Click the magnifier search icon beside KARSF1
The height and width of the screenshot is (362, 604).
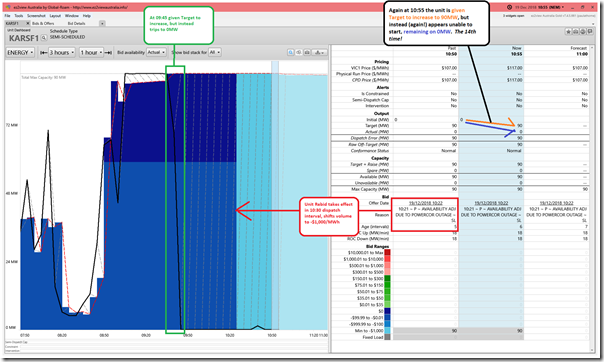click(44, 38)
